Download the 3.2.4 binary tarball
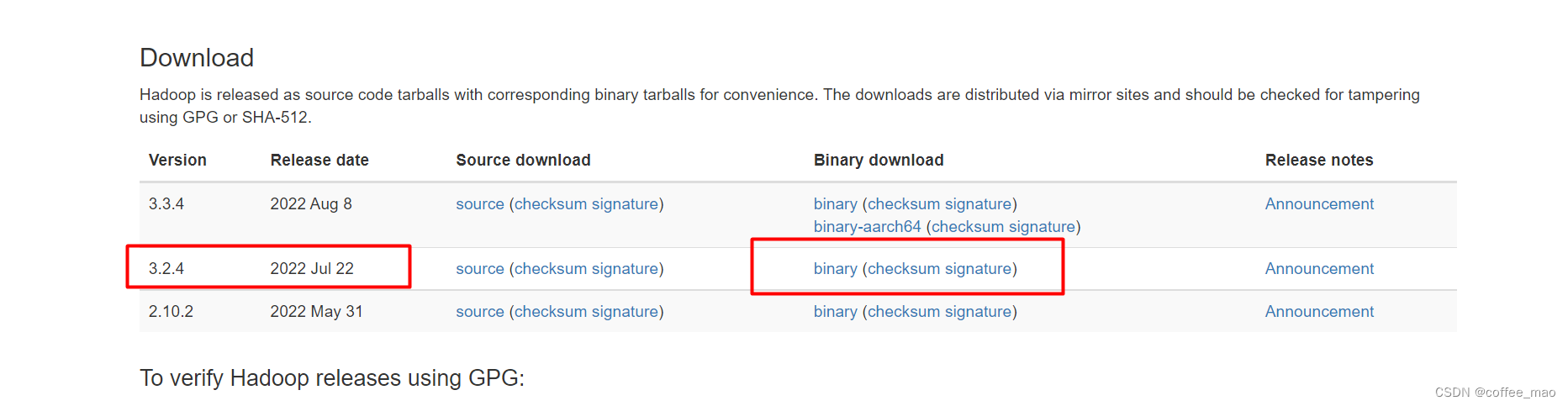The width and height of the screenshot is (1568, 406). pos(836,269)
